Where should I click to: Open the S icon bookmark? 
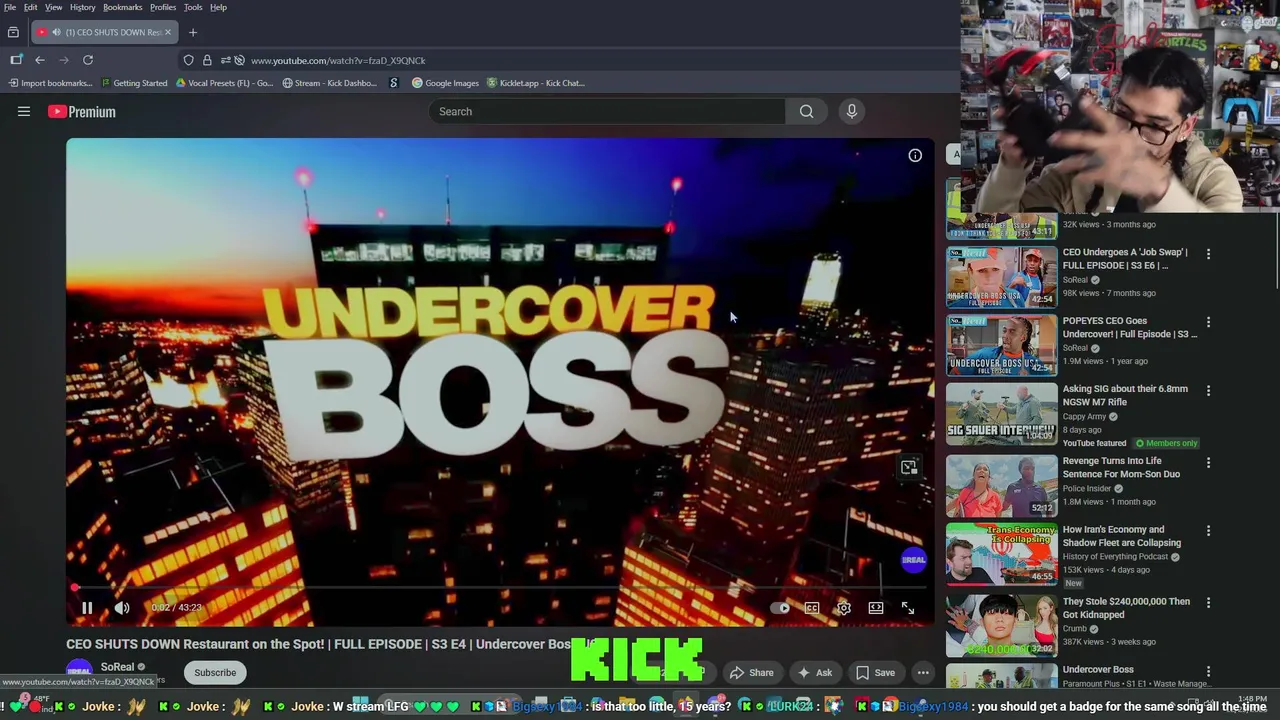coord(394,83)
